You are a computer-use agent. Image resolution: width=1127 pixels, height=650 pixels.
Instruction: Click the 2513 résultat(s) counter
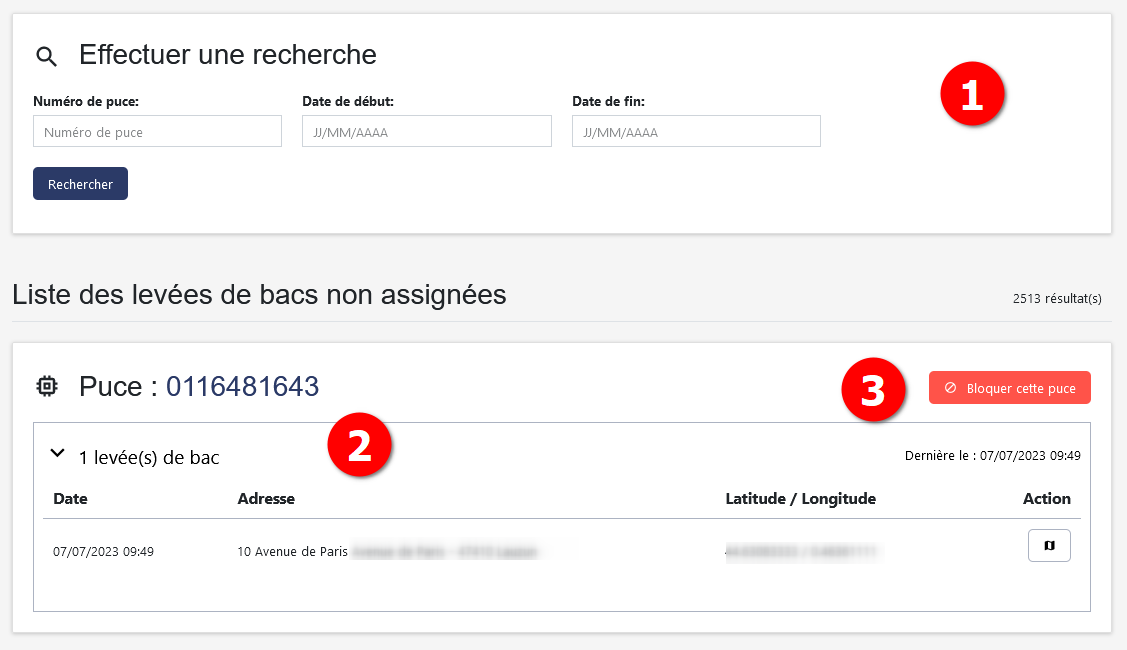click(1058, 297)
